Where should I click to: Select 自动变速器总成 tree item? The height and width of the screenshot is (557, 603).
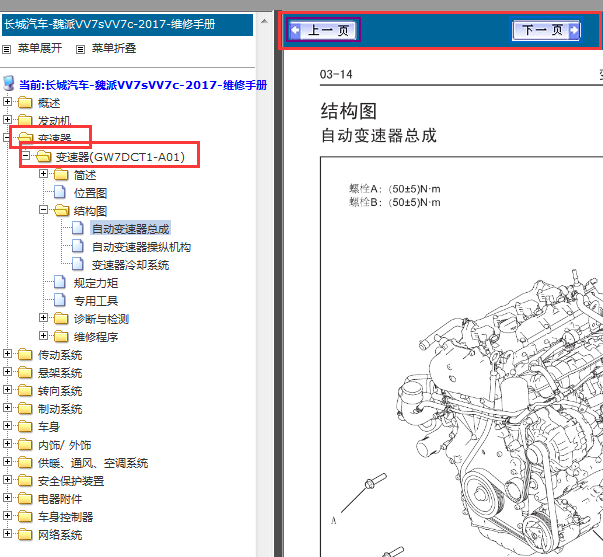[130, 229]
